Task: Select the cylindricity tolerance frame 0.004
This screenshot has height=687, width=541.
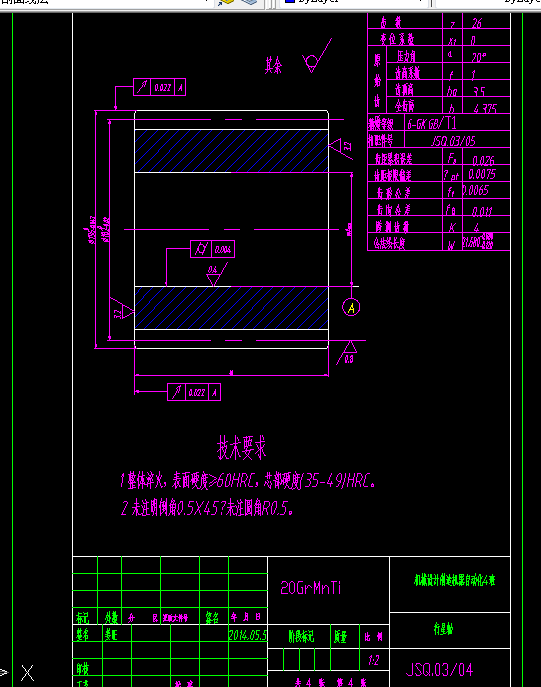Action: click(x=212, y=249)
